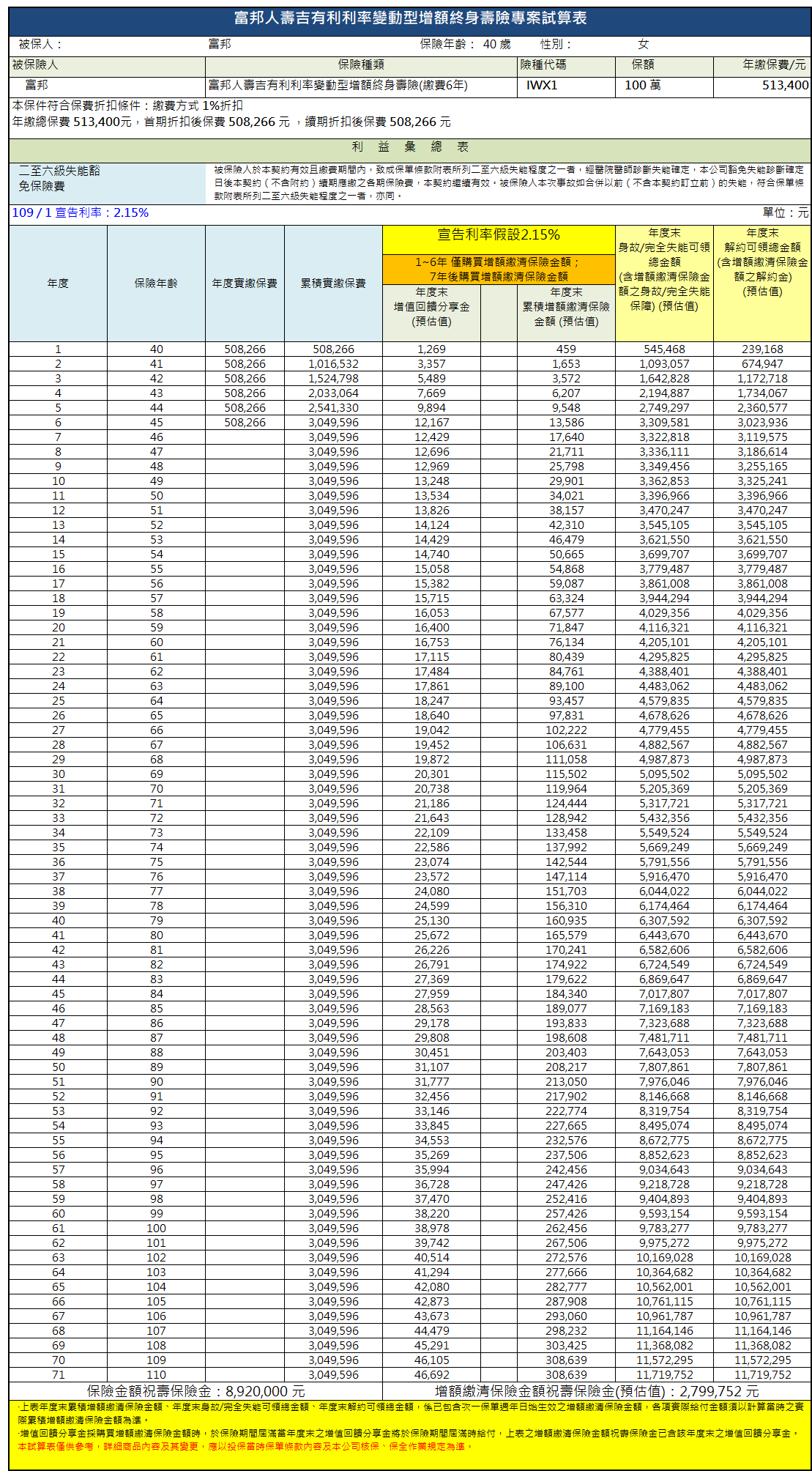
Task: Select the 109 / 1 宣告利率:2.15% text
Action: point(81,212)
